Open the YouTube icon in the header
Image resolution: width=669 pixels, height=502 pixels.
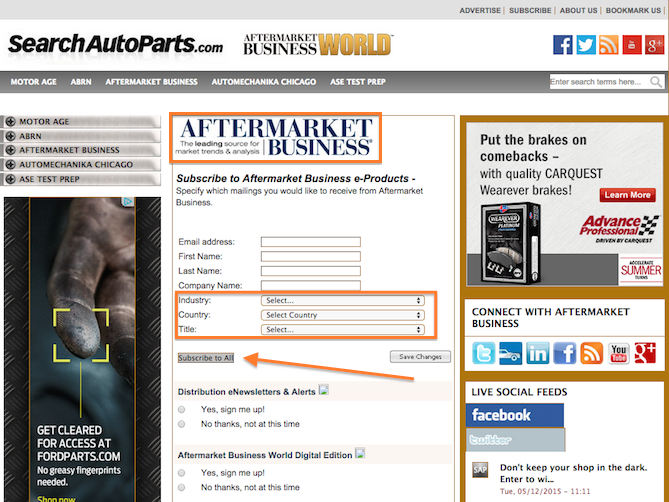pyautogui.click(x=632, y=45)
